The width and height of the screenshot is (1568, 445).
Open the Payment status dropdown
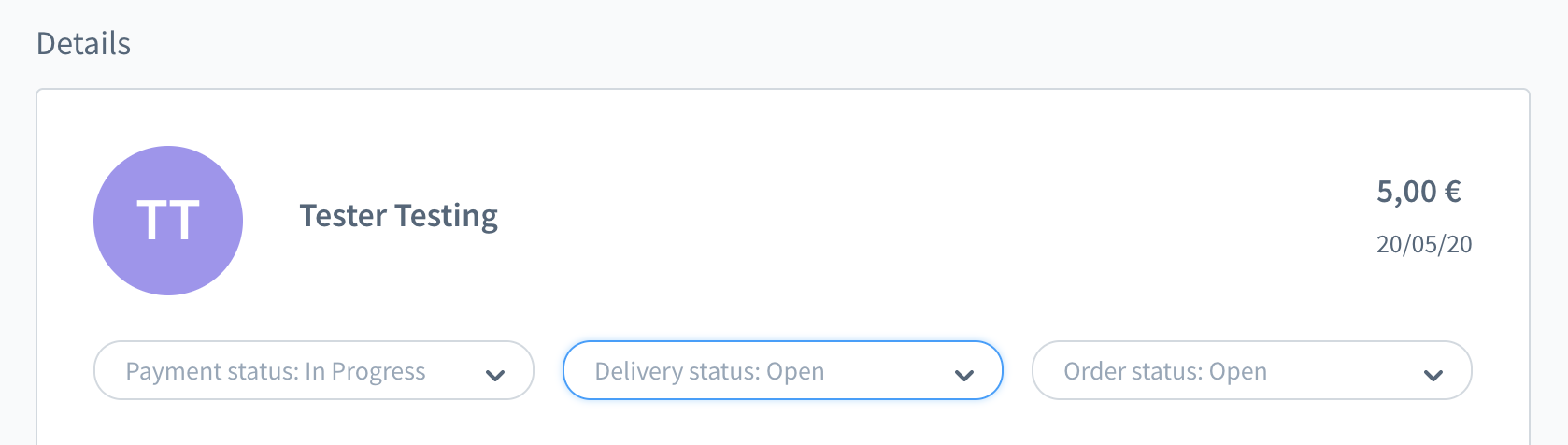pos(313,371)
